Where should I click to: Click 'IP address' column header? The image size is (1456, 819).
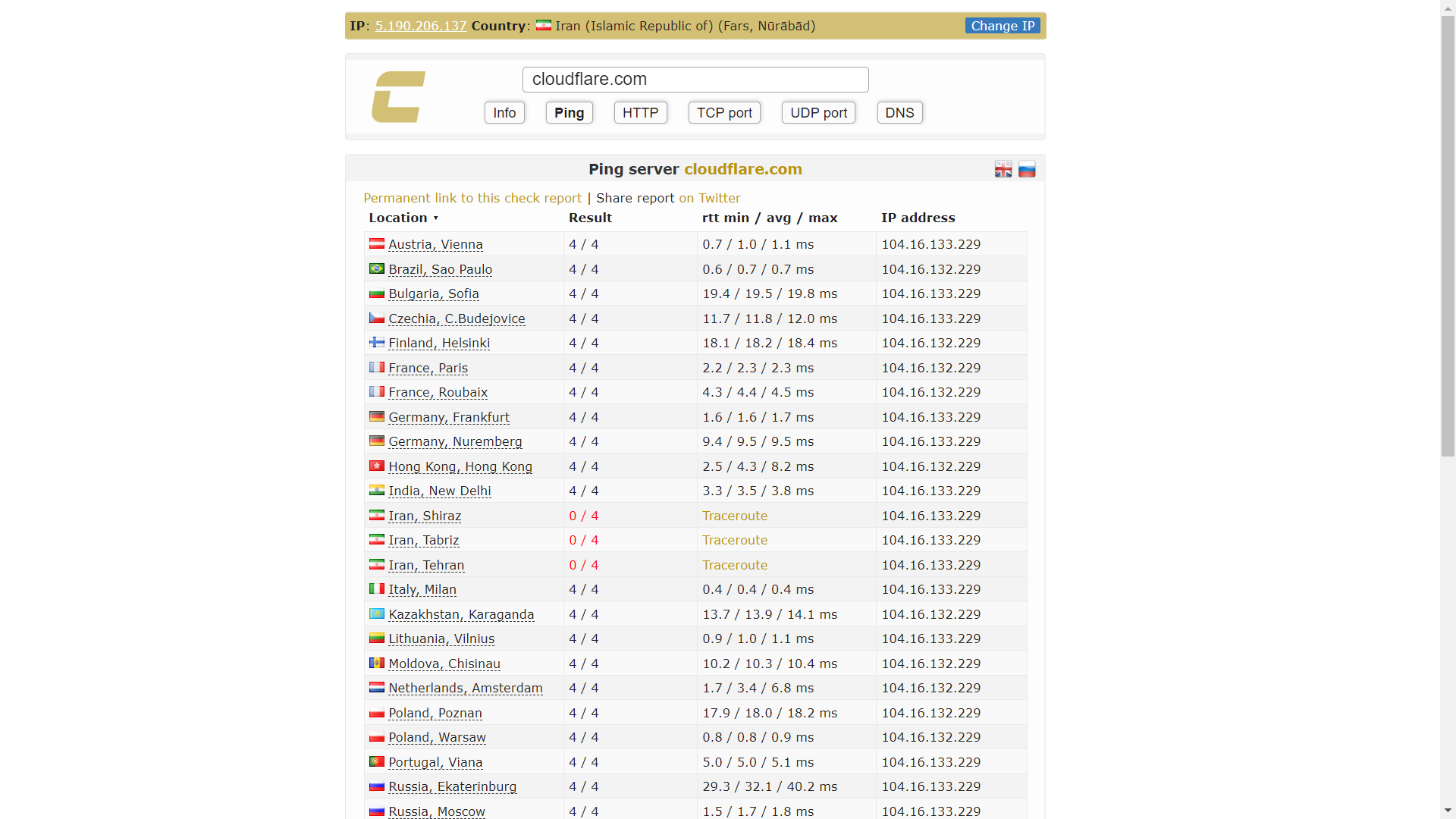(918, 218)
